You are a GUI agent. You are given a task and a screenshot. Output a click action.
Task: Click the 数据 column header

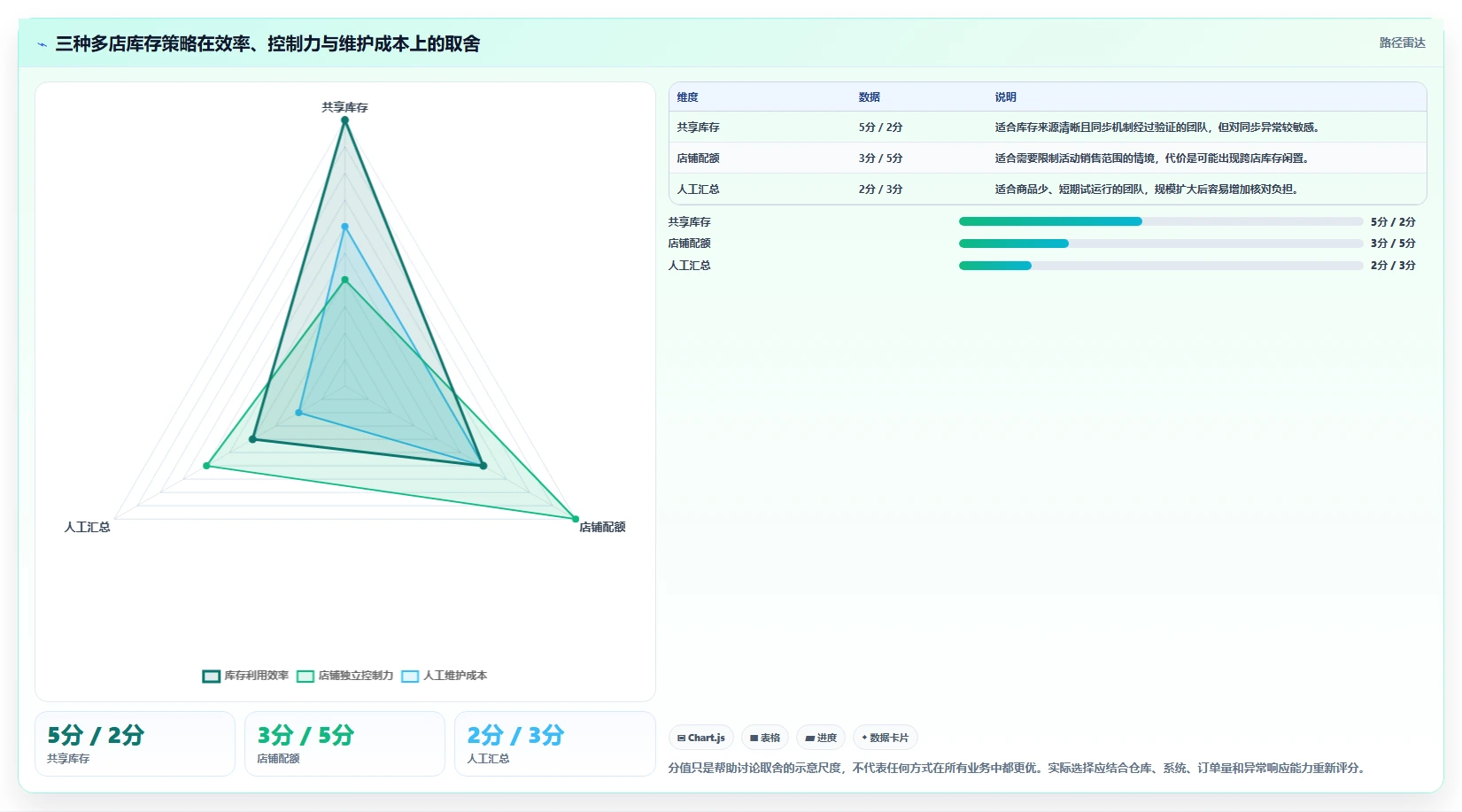pos(870,97)
